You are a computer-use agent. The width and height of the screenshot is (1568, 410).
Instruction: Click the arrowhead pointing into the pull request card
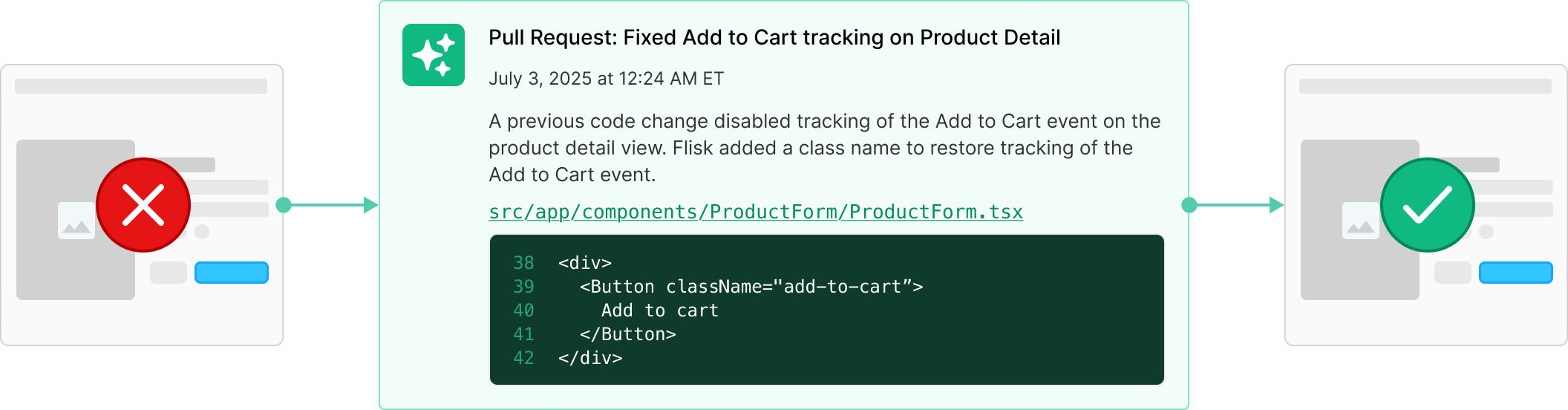[371, 205]
